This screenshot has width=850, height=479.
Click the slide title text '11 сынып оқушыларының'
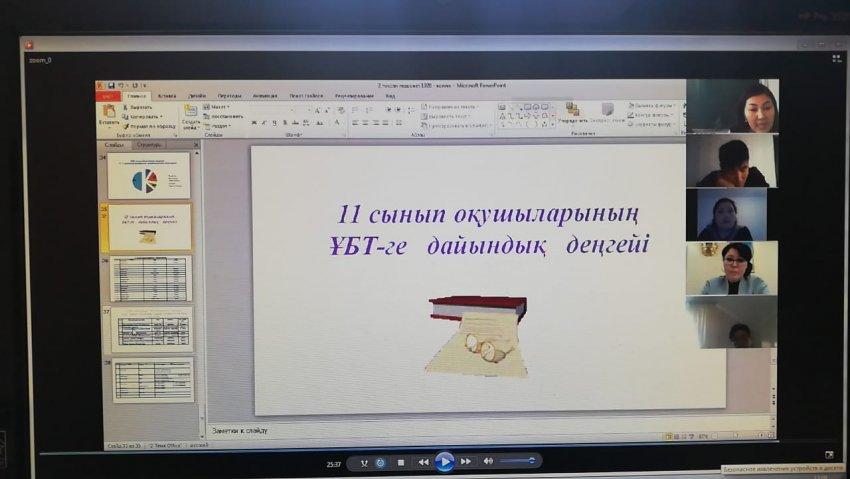[x=488, y=214]
